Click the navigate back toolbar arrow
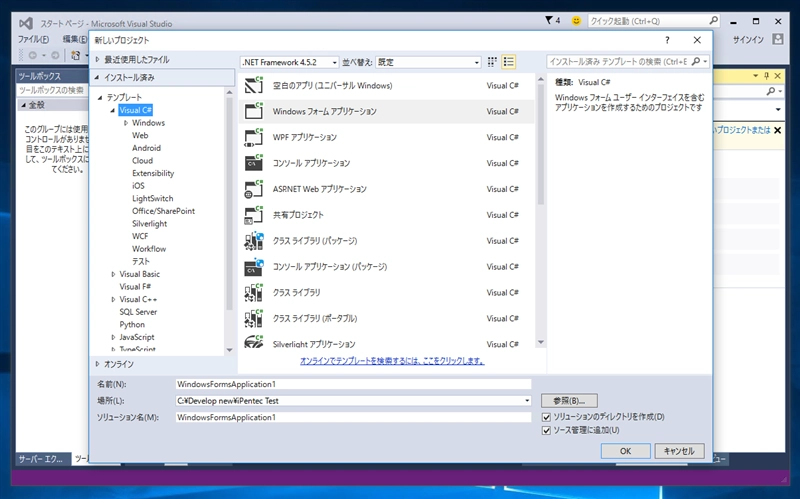Viewport: 800px width, 499px height. (x=33, y=55)
